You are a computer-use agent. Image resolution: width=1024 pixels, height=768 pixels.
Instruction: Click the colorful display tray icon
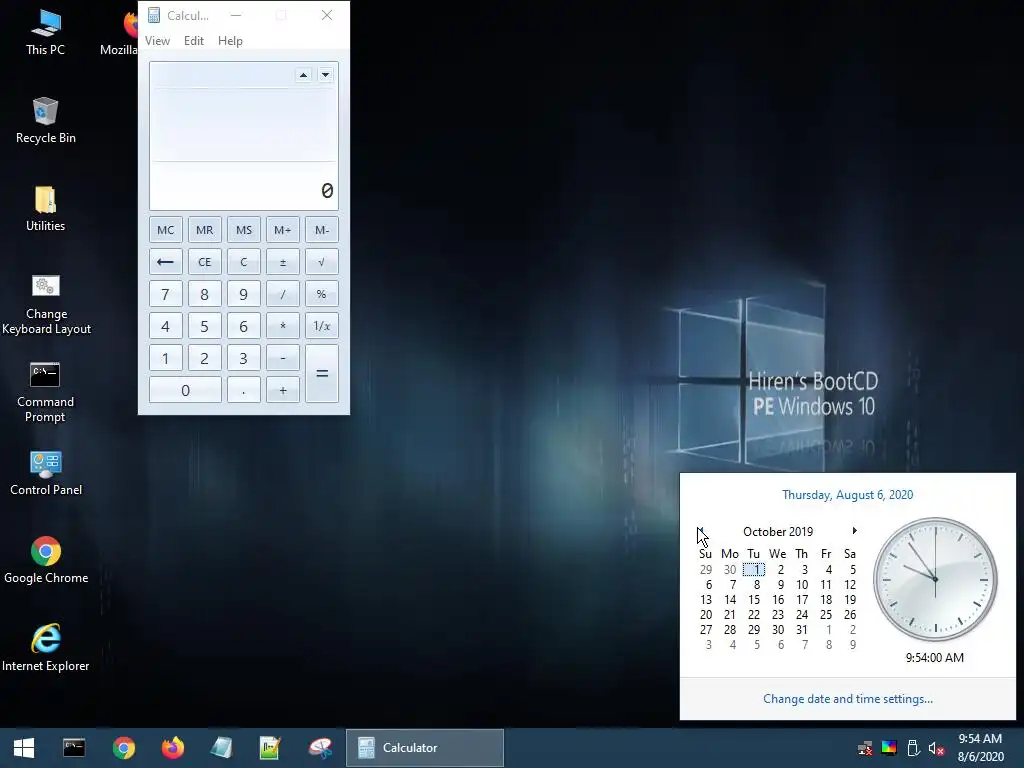pyautogui.click(x=889, y=748)
